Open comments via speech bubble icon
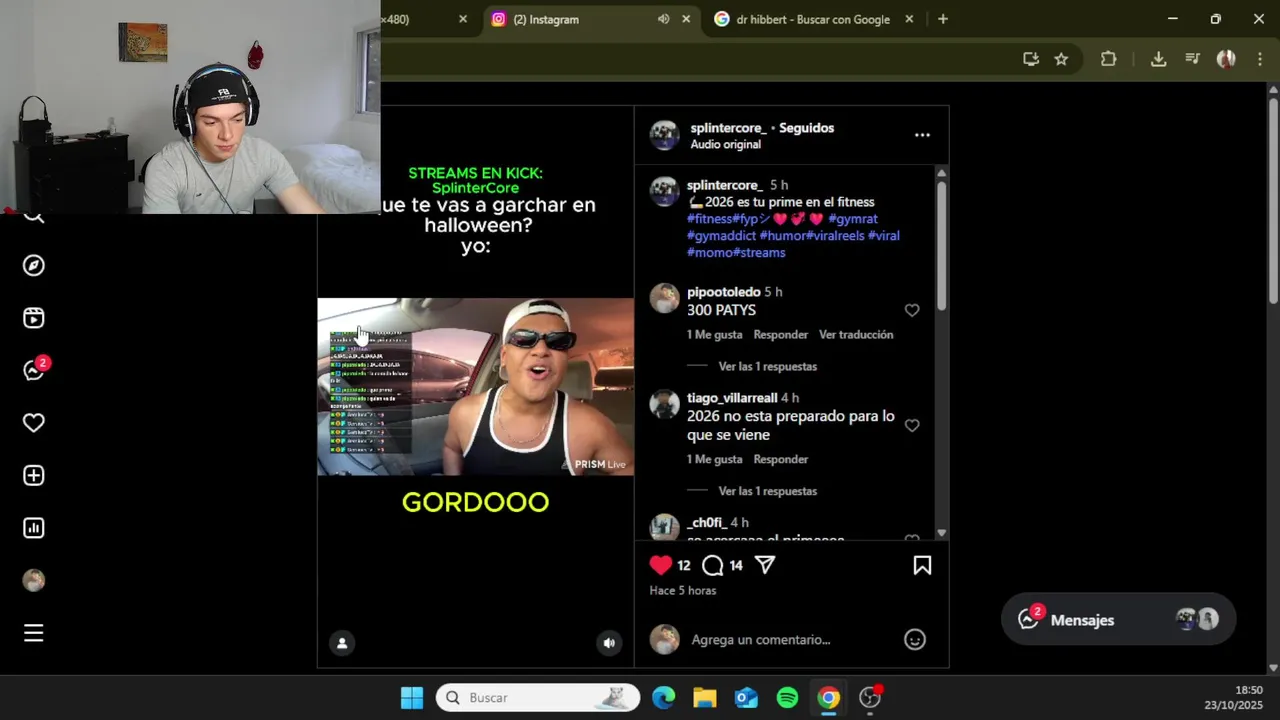The width and height of the screenshot is (1280, 720). pos(712,565)
